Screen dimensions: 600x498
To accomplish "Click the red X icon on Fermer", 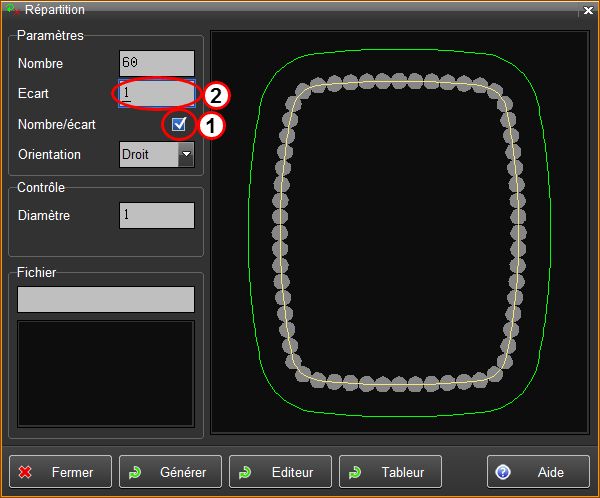I will click(26, 473).
